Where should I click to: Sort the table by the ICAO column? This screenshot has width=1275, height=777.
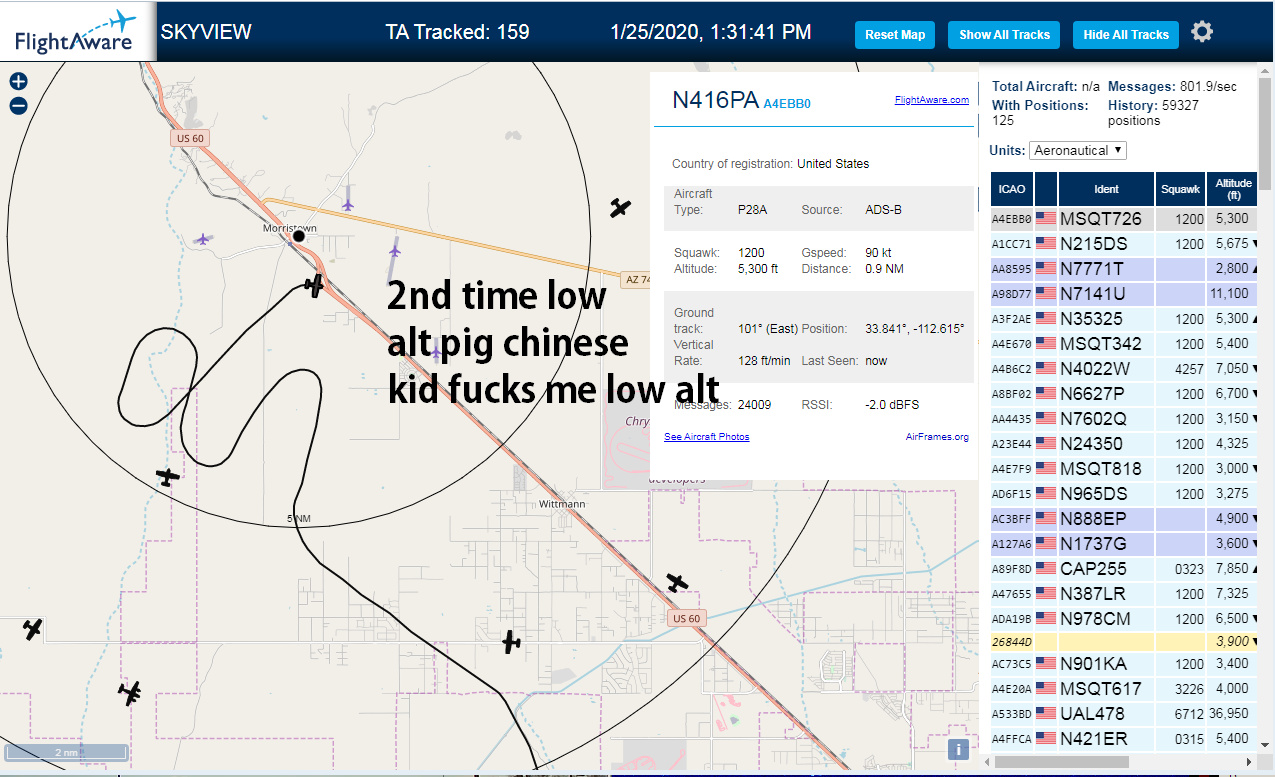(x=1012, y=189)
